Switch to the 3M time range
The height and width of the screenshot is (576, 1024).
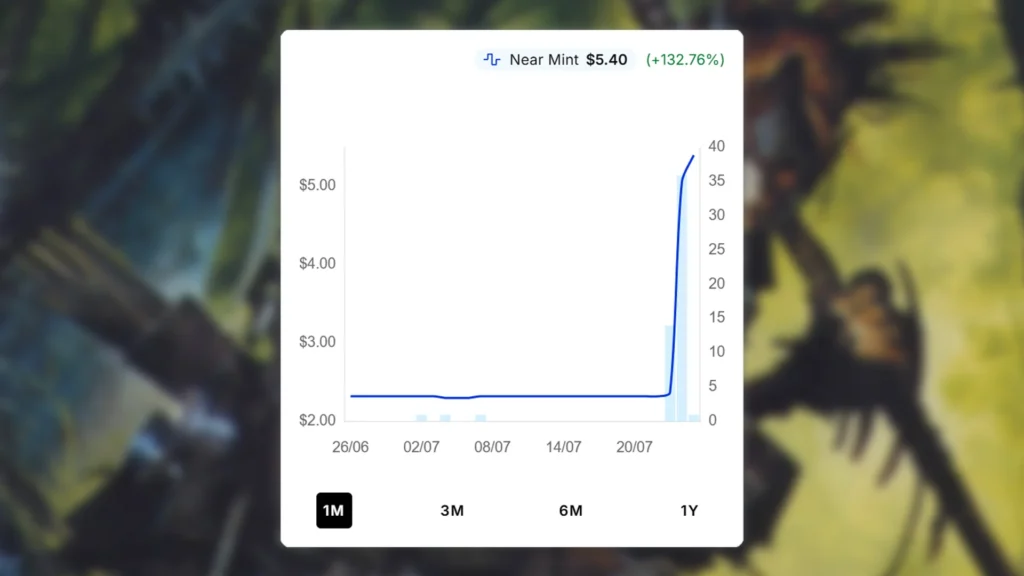point(453,511)
